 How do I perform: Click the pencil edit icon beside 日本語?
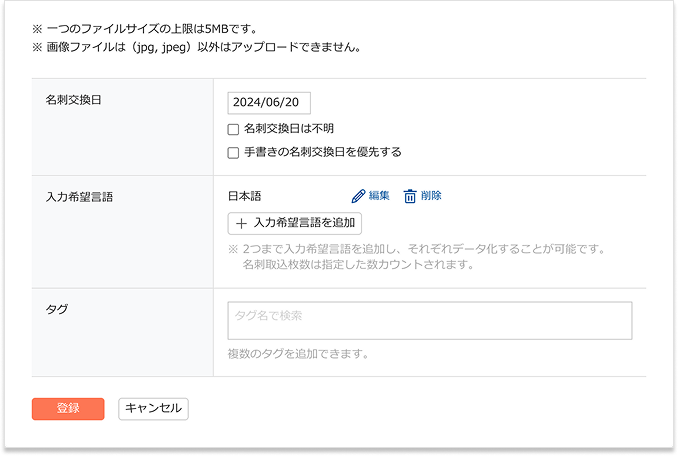[359, 196]
